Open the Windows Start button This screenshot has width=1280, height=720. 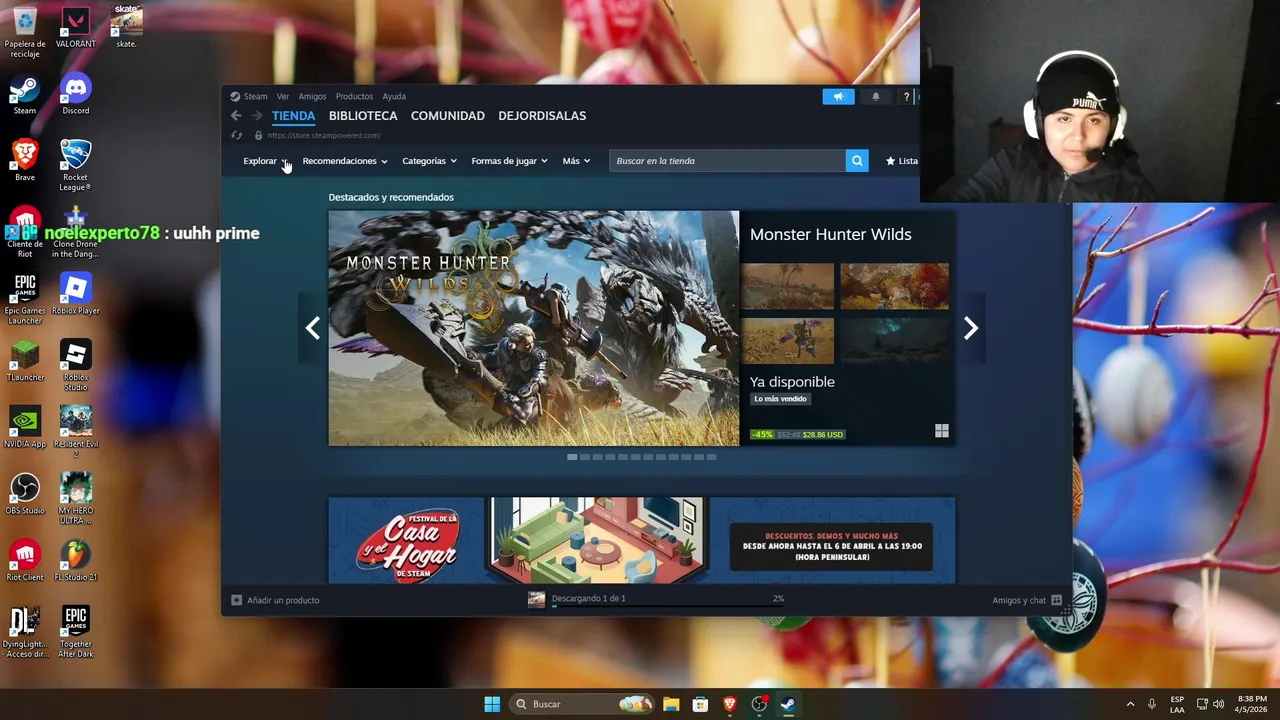(x=492, y=704)
